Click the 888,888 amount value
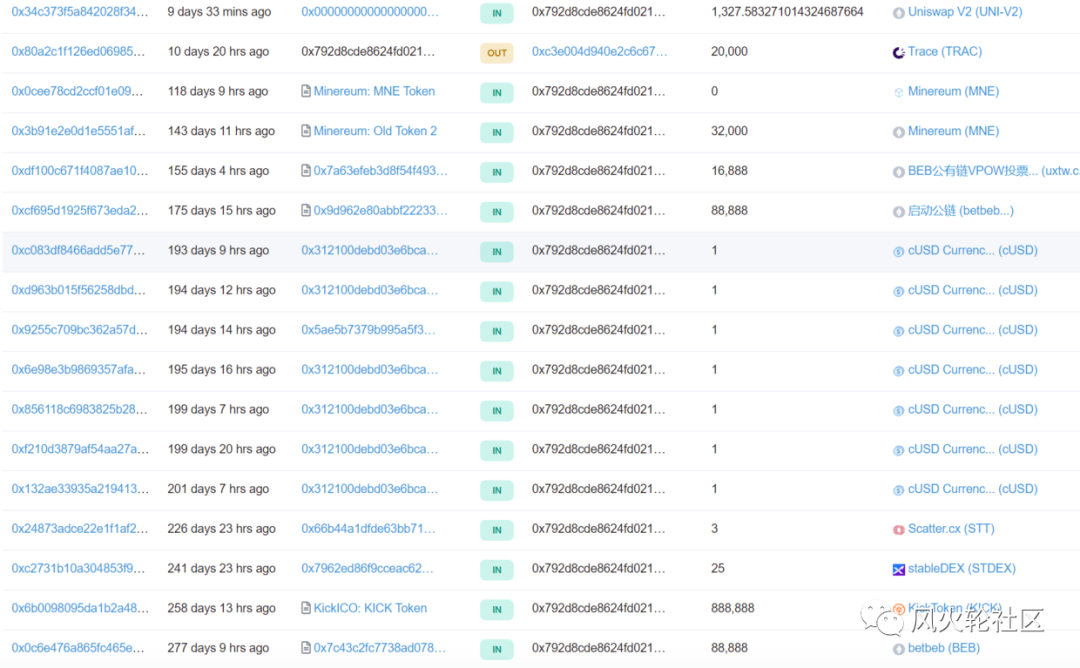This screenshot has width=1080, height=668. 733,608
